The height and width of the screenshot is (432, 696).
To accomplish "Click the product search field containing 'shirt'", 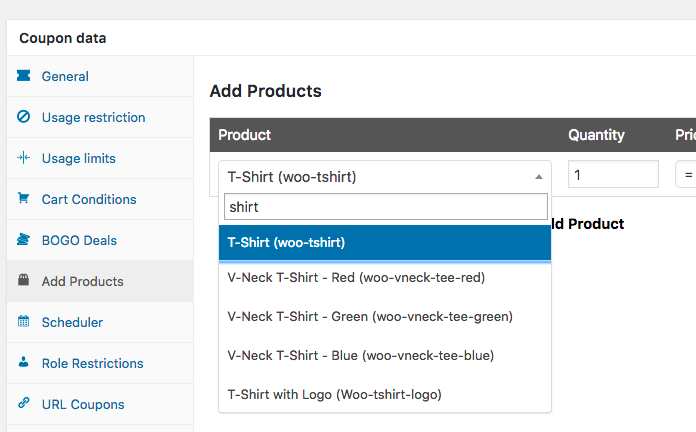I will tap(385, 207).
